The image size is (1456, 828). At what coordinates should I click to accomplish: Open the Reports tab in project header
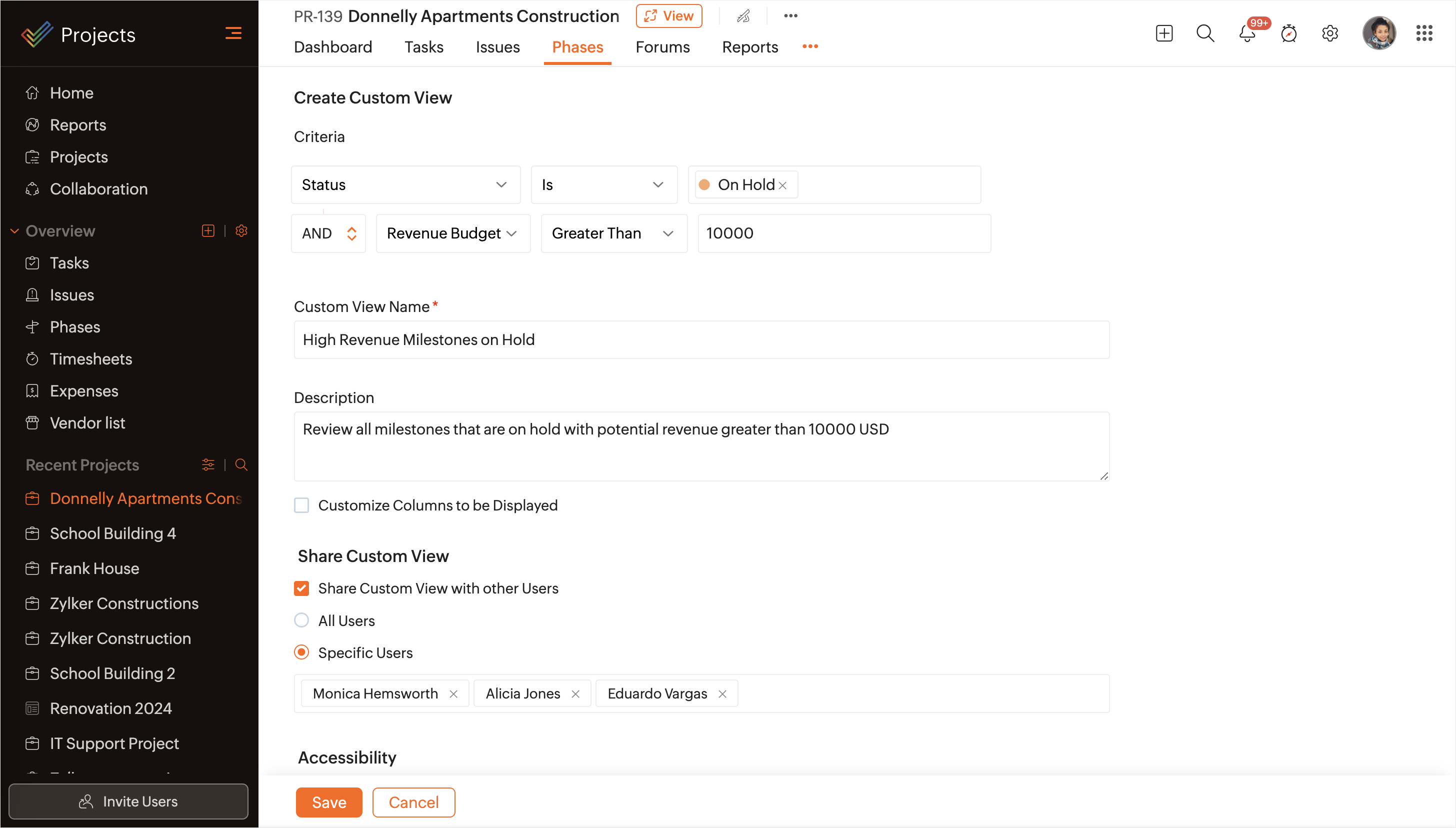749,47
